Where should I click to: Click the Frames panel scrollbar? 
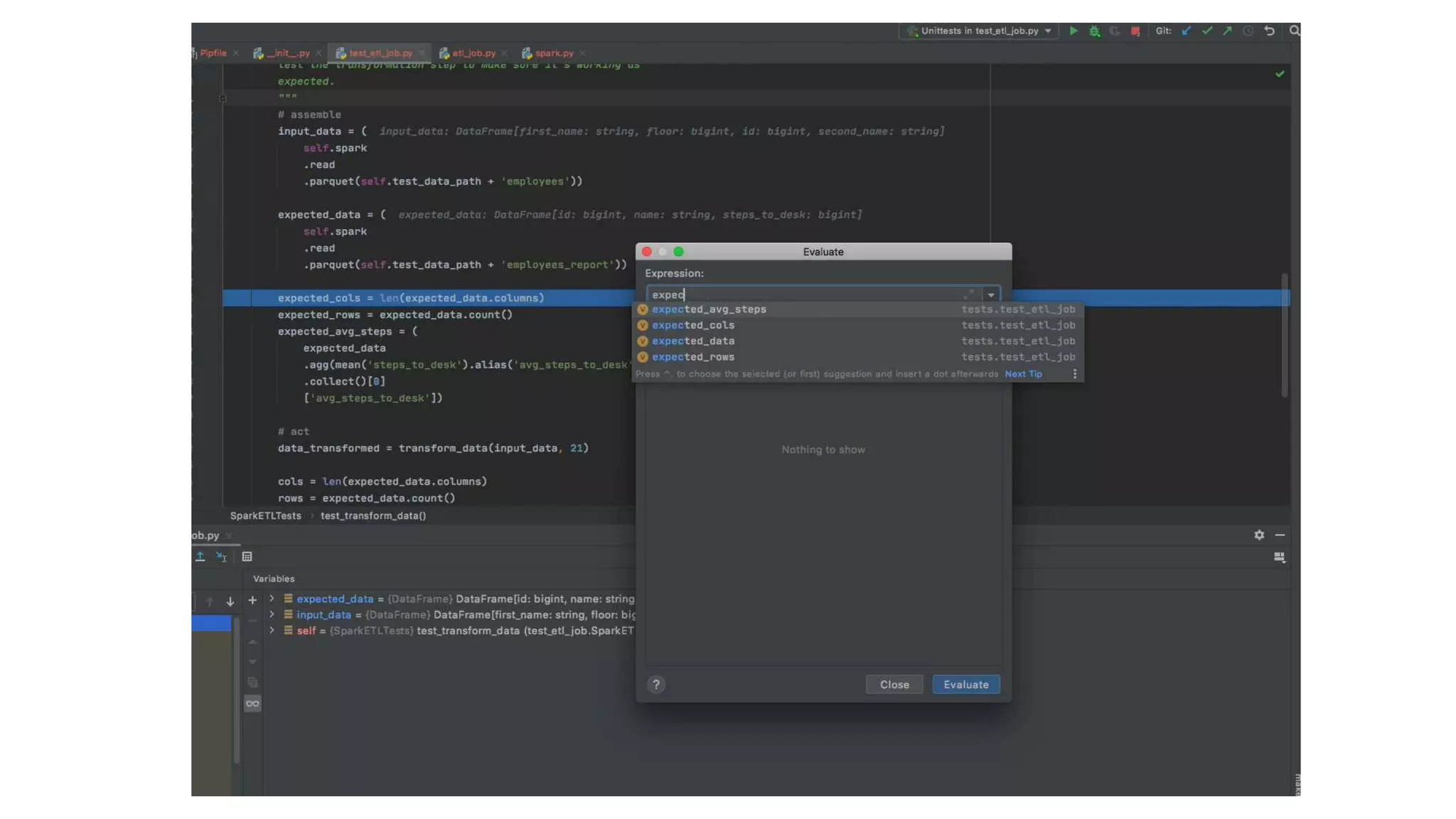coord(236,690)
